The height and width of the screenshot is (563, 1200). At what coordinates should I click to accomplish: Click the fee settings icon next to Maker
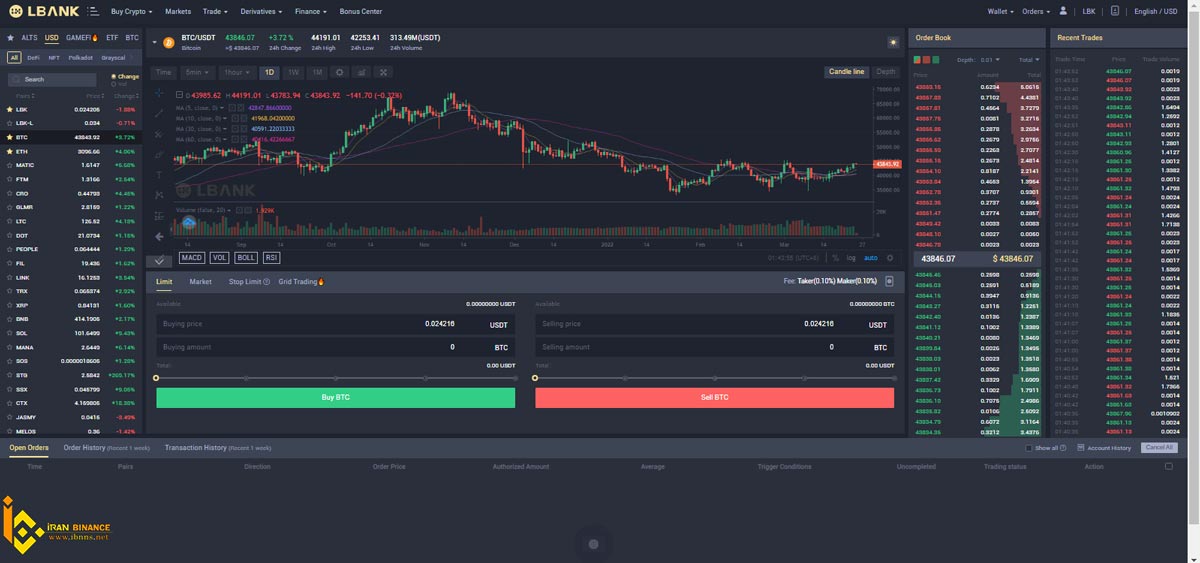pos(889,281)
